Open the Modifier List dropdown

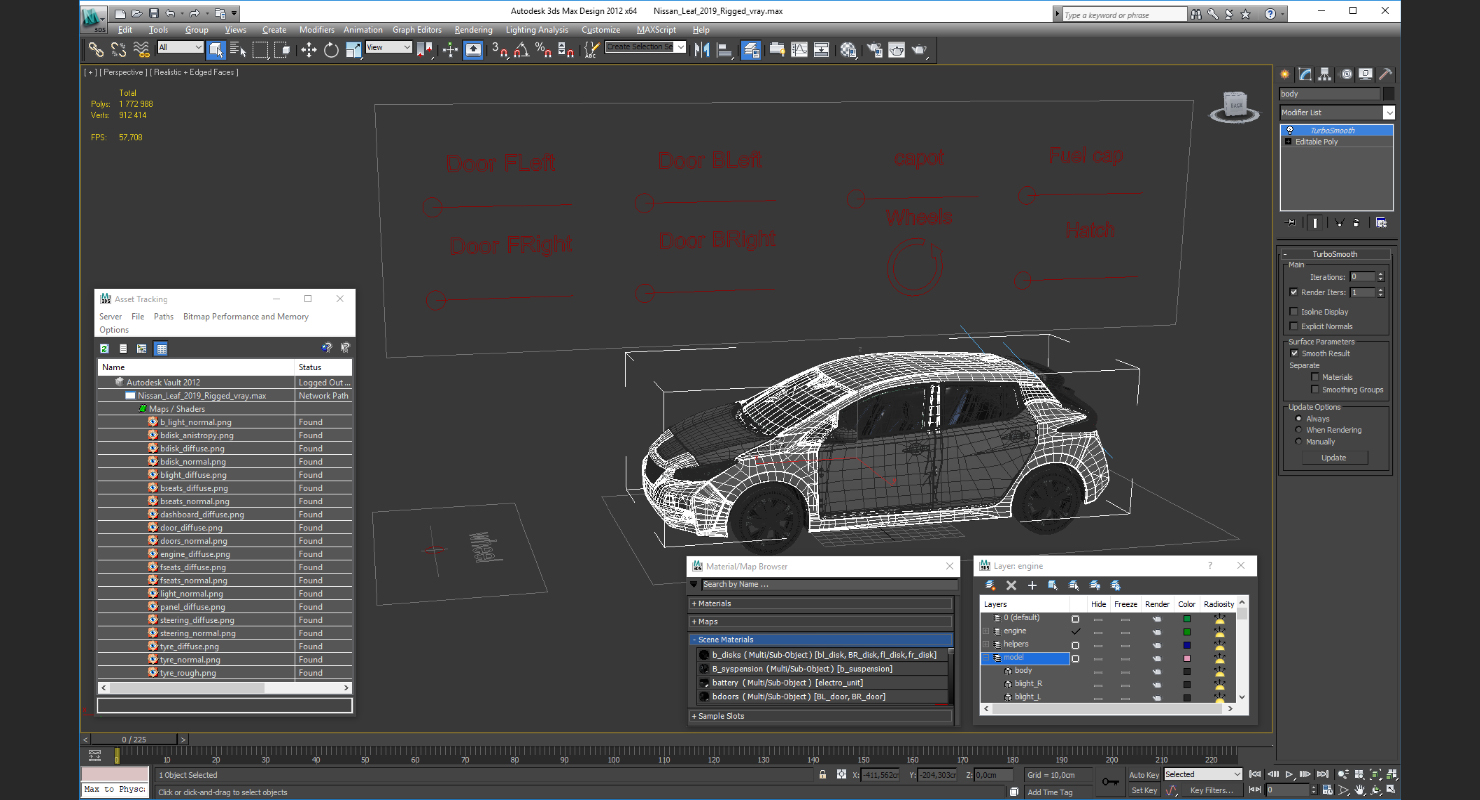pyautogui.click(x=1336, y=113)
